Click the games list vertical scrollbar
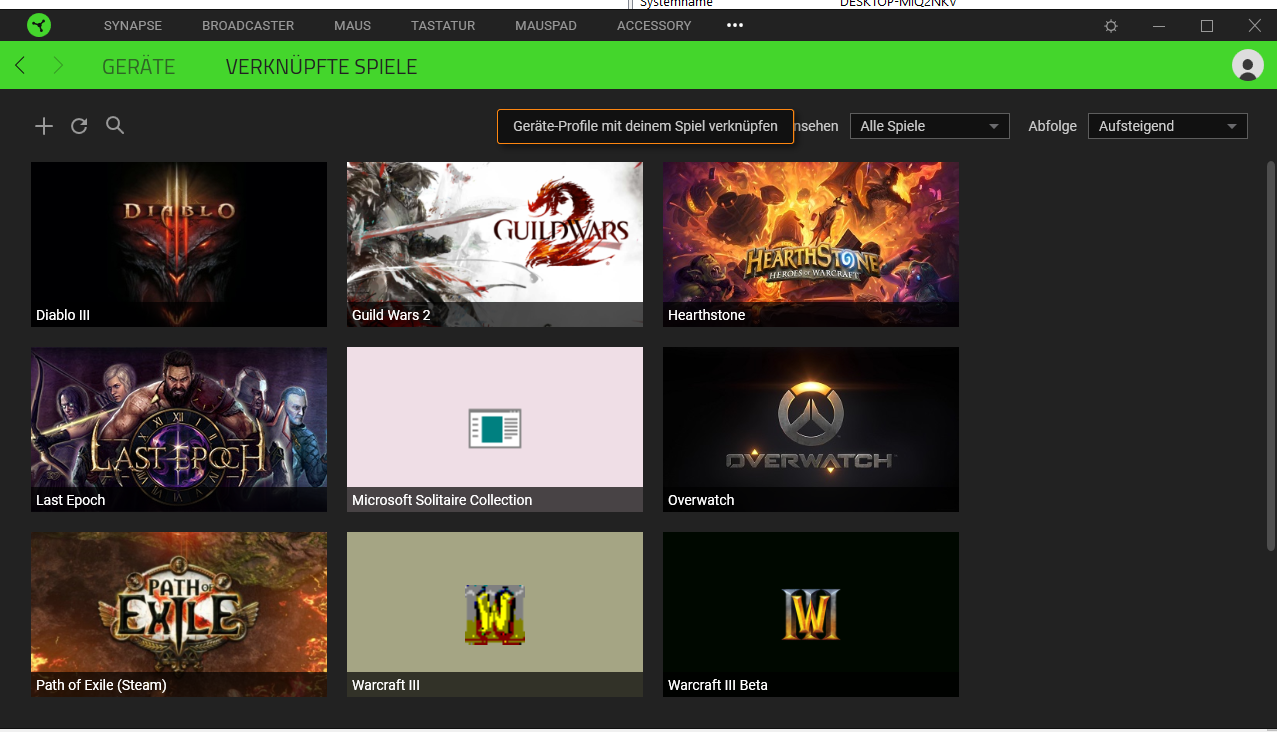 (x=1271, y=355)
